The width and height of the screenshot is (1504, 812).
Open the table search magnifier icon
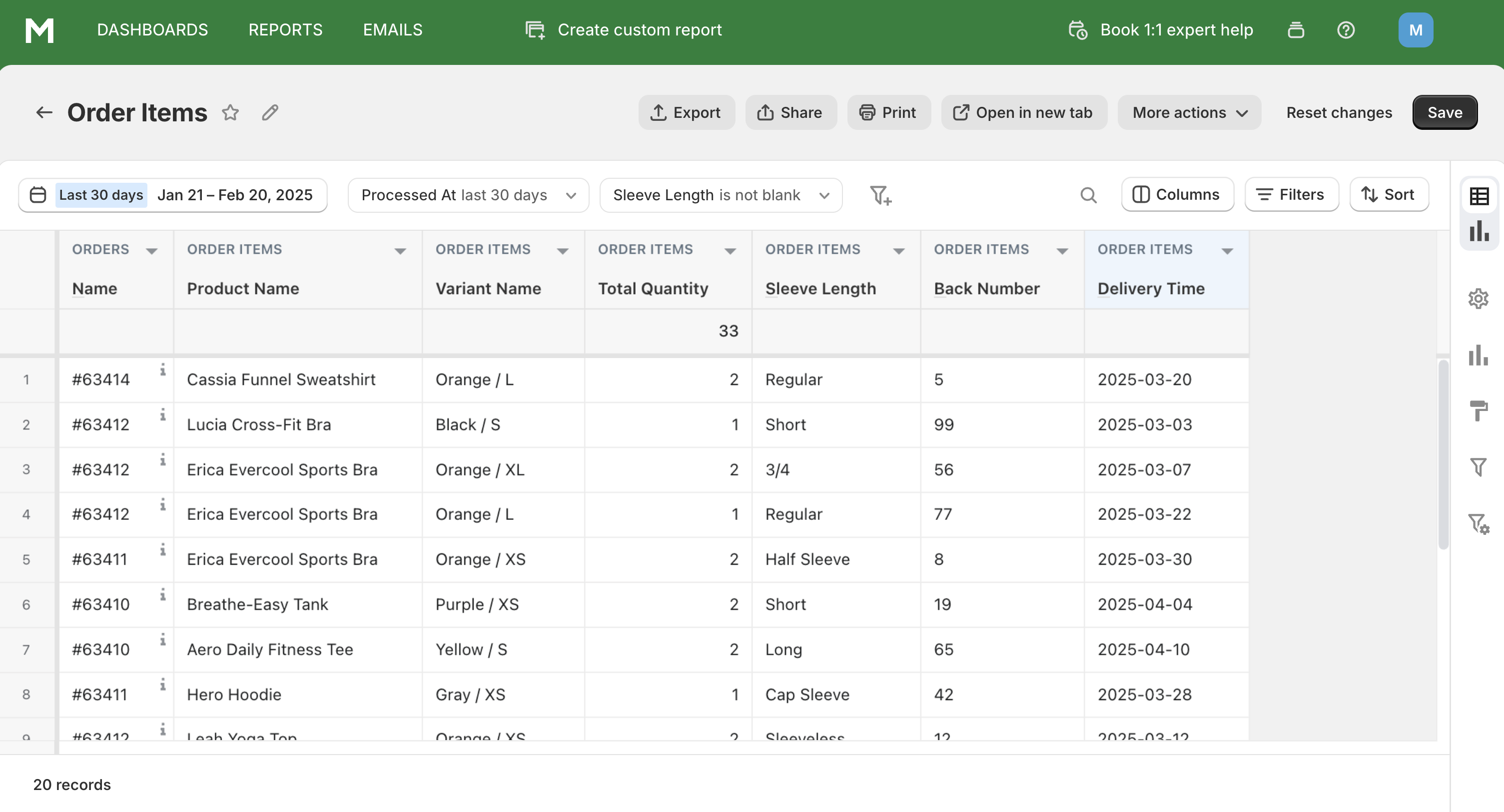[x=1088, y=195]
